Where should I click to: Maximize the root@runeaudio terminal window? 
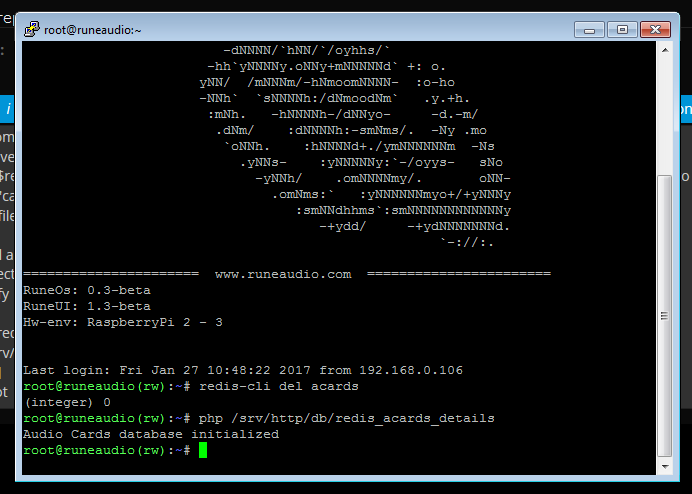(622, 30)
